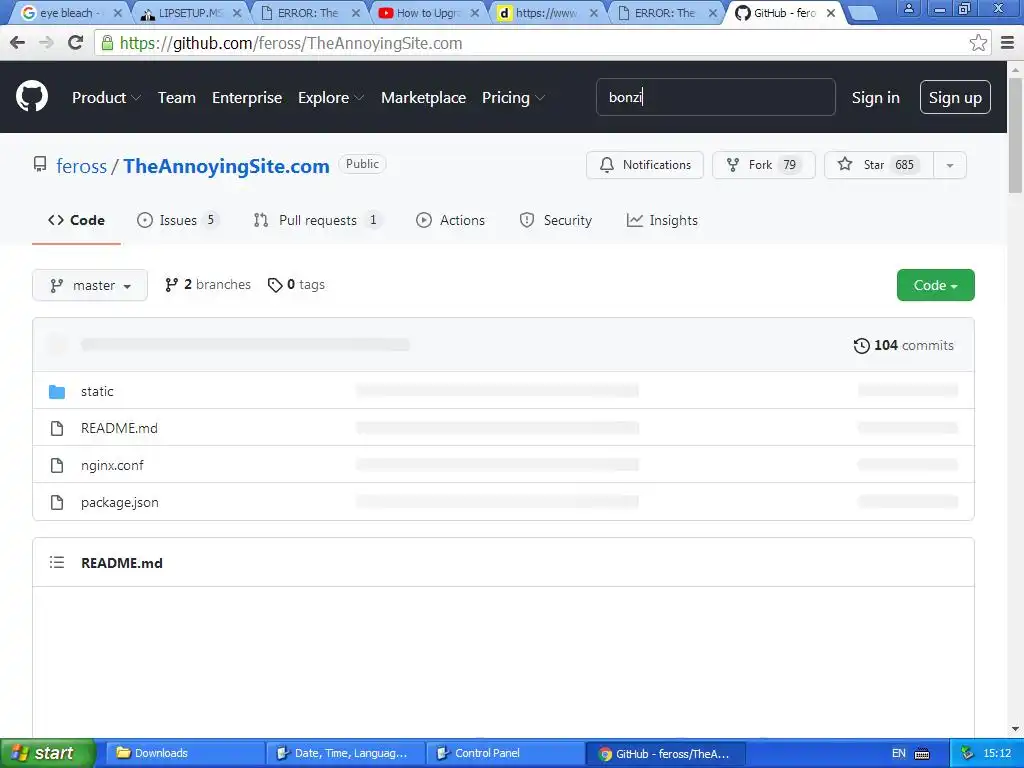Viewport: 1024px width, 768px height.
Task: Switch to the Control Panel taskbar window
Action: pyautogui.click(x=505, y=753)
